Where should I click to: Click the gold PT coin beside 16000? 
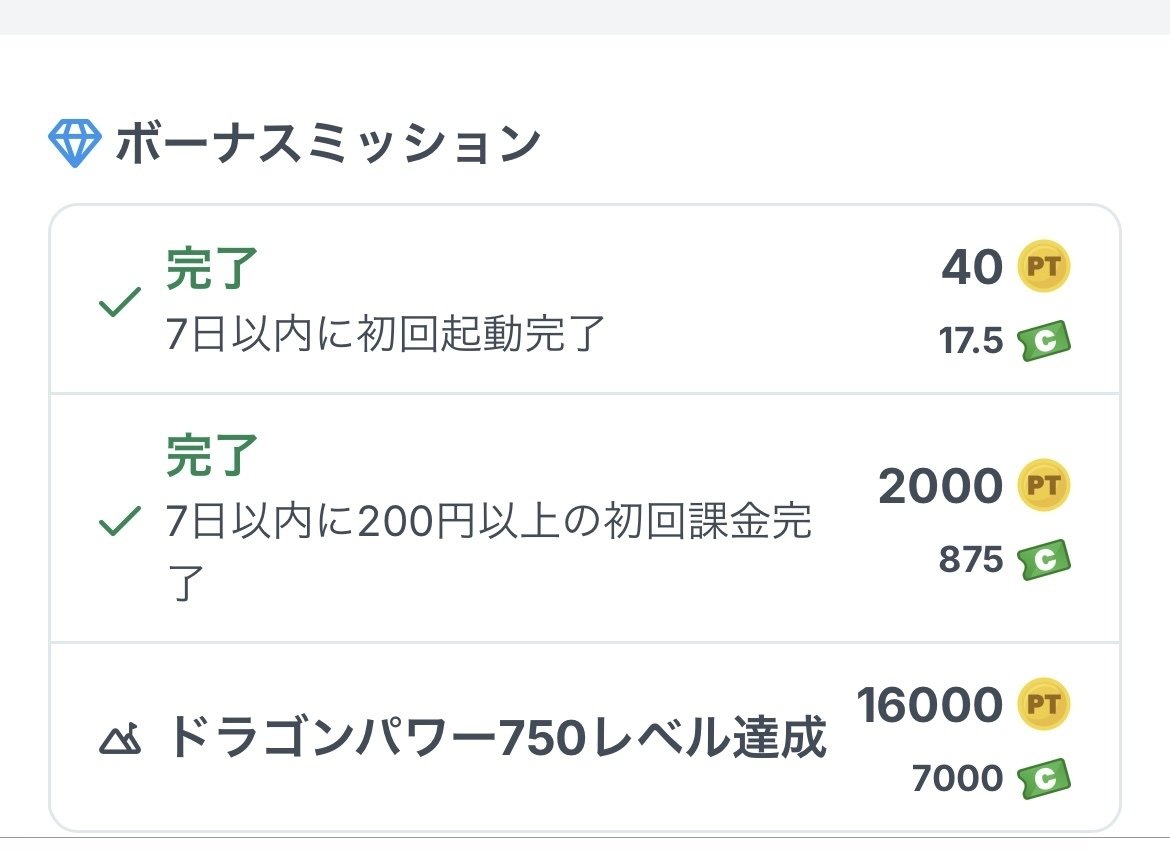[x=1043, y=704]
